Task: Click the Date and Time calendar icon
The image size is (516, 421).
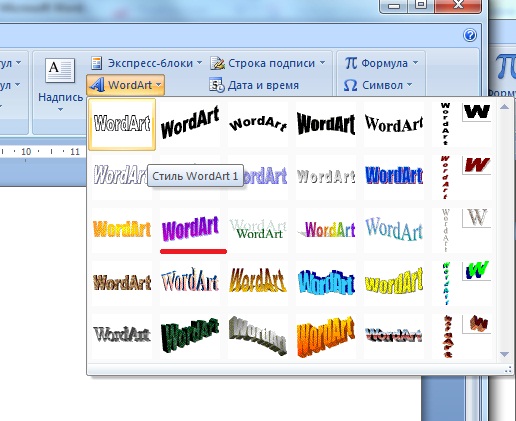Action: coord(217,85)
